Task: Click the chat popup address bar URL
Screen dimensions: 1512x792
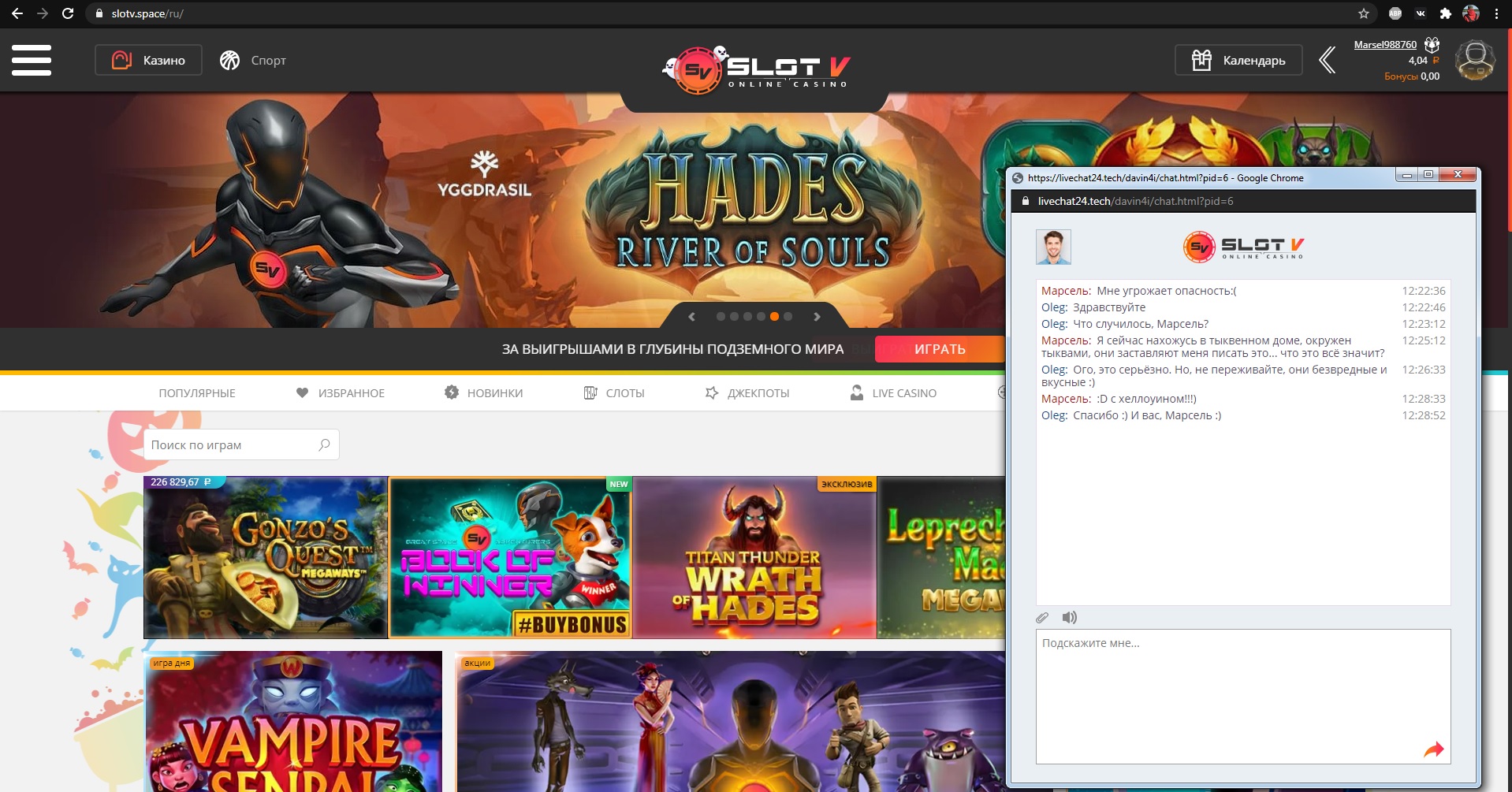Action: click(x=1135, y=201)
